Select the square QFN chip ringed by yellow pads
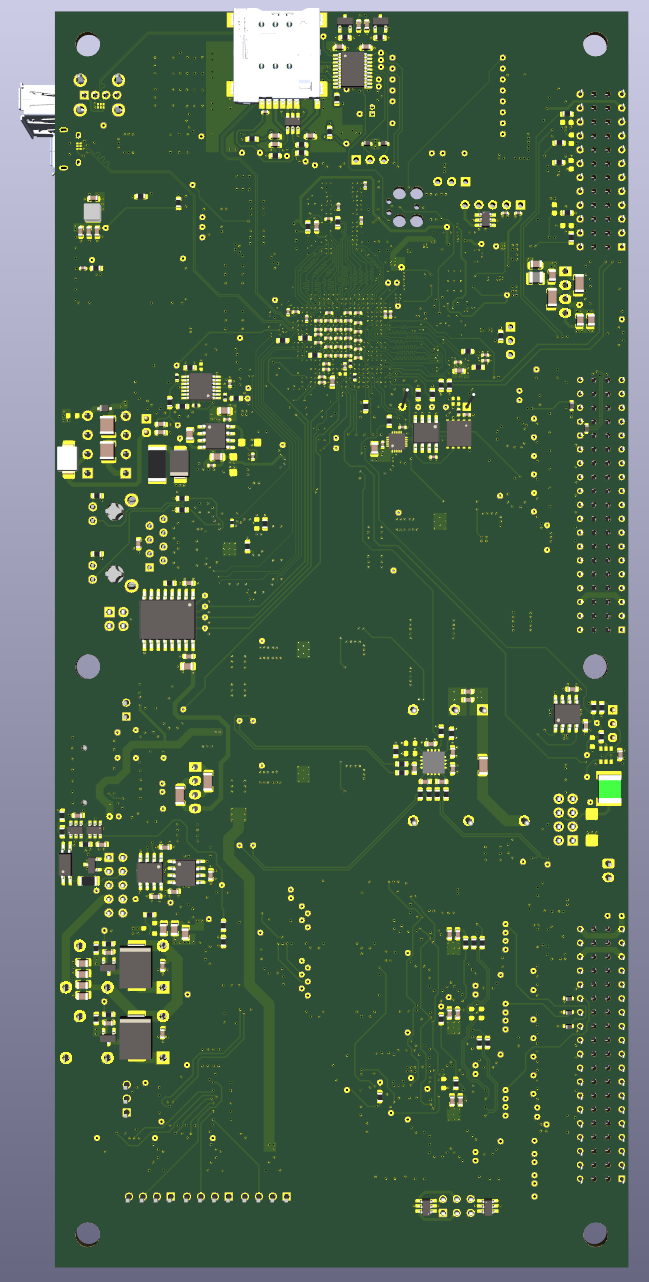The height and width of the screenshot is (1282, 649). [433, 762]
